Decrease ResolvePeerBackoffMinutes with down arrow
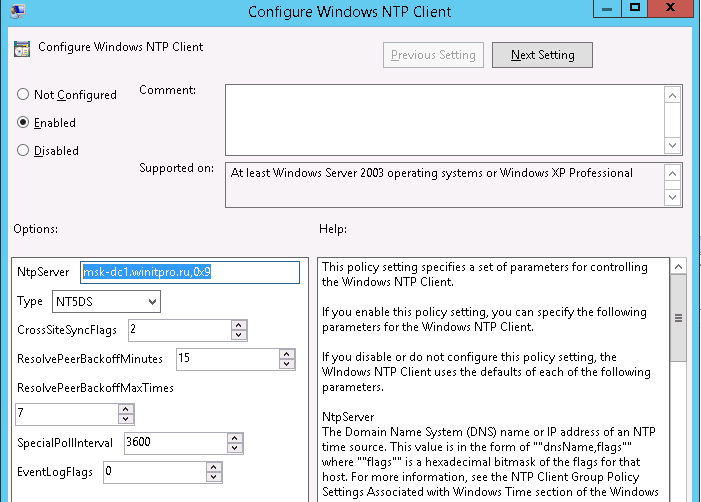The image size is (701, 502). 287,364
